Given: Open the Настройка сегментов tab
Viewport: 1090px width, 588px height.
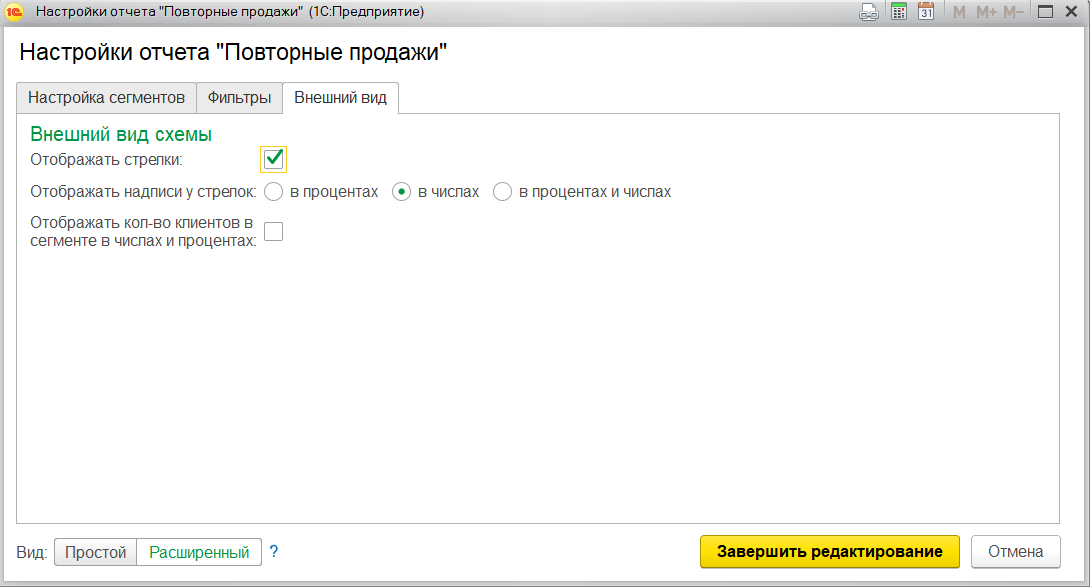Looking at the screenshot, I should click(x=106, y=98).
